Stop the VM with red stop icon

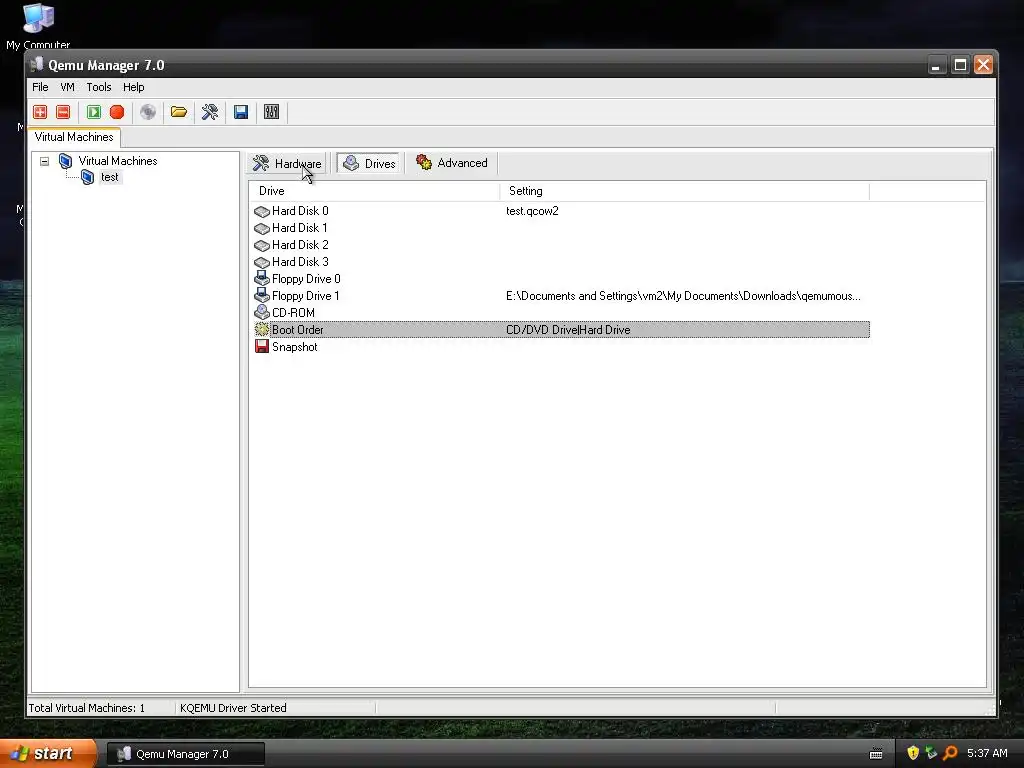(x=117, y=112)
